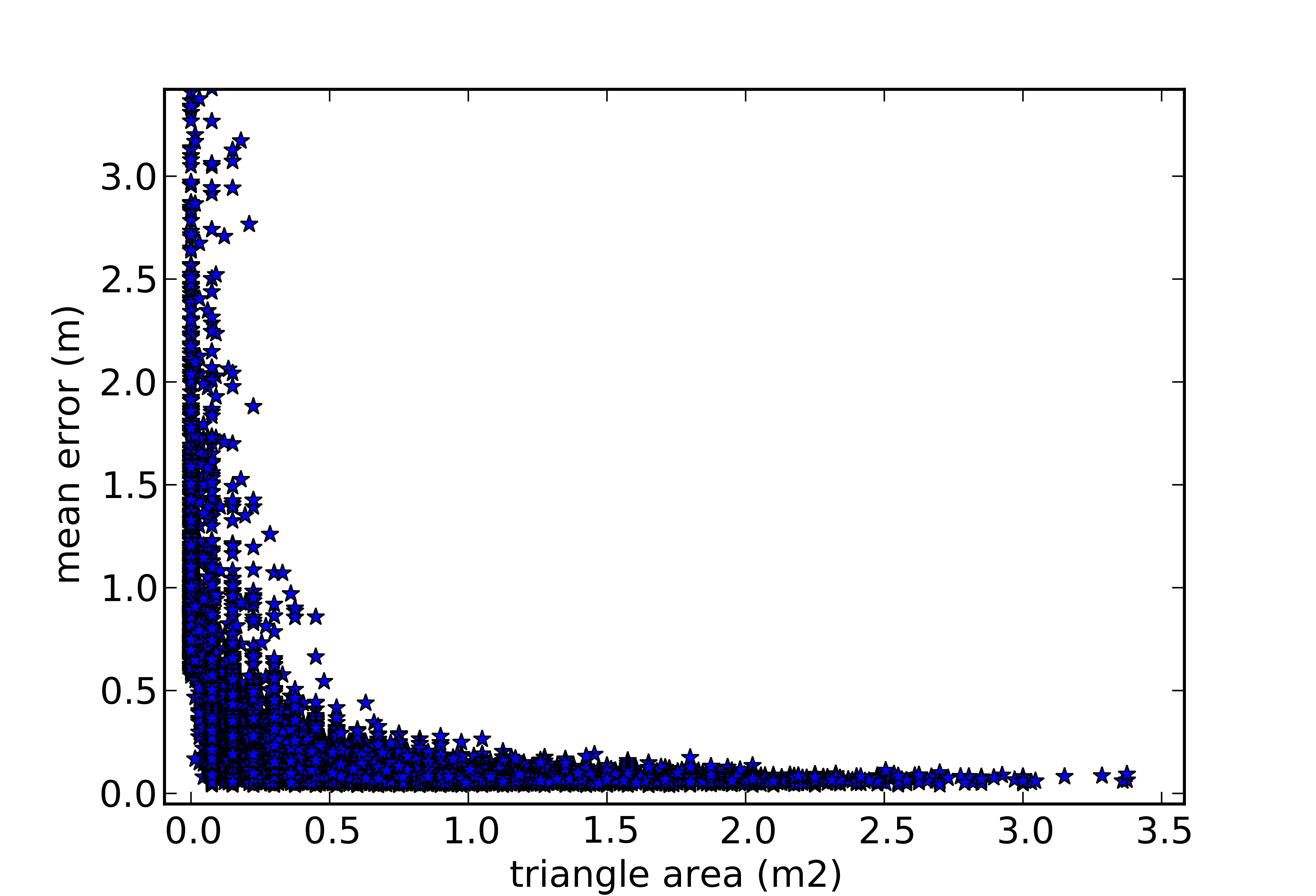This screenshot has height=896, width=1316.
Task: Select the rightmost star data point
Action: [1126, 774]
